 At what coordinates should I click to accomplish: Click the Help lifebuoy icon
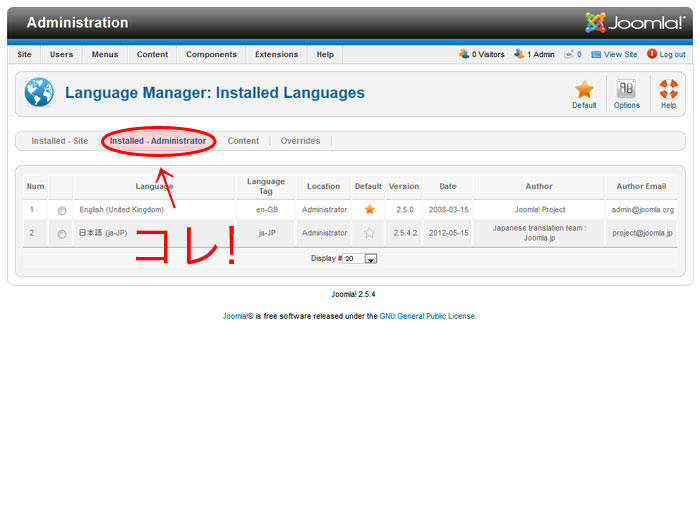coord(668,90)
